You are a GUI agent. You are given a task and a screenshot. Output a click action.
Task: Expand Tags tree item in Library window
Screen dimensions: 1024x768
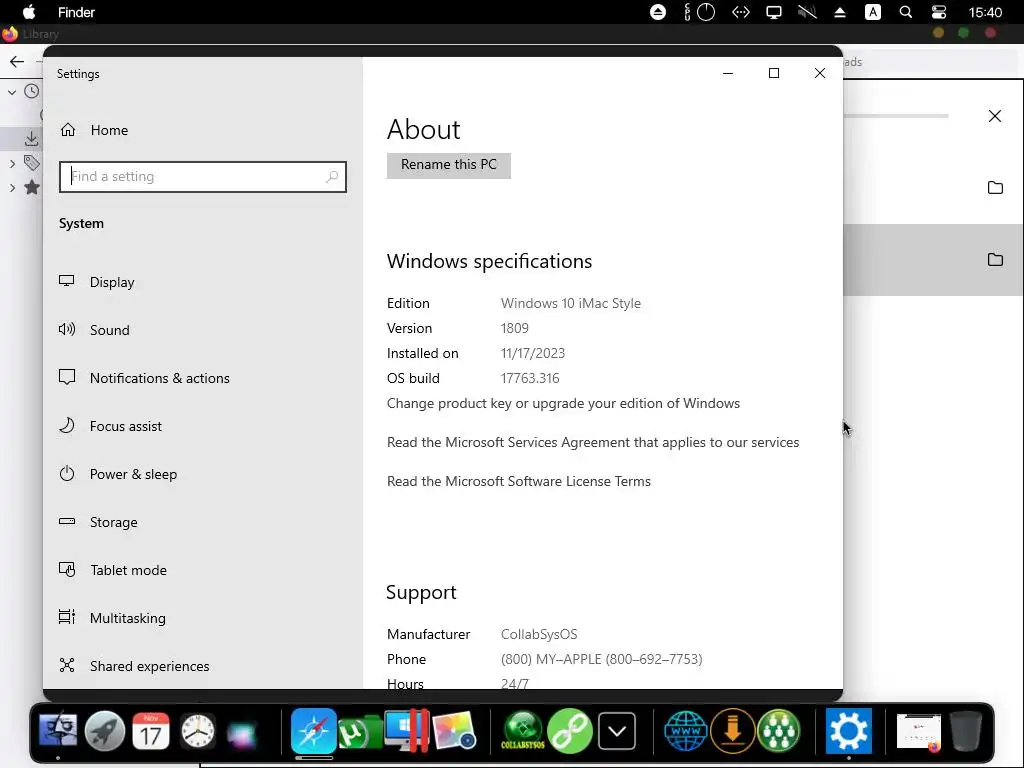(12, 163)
